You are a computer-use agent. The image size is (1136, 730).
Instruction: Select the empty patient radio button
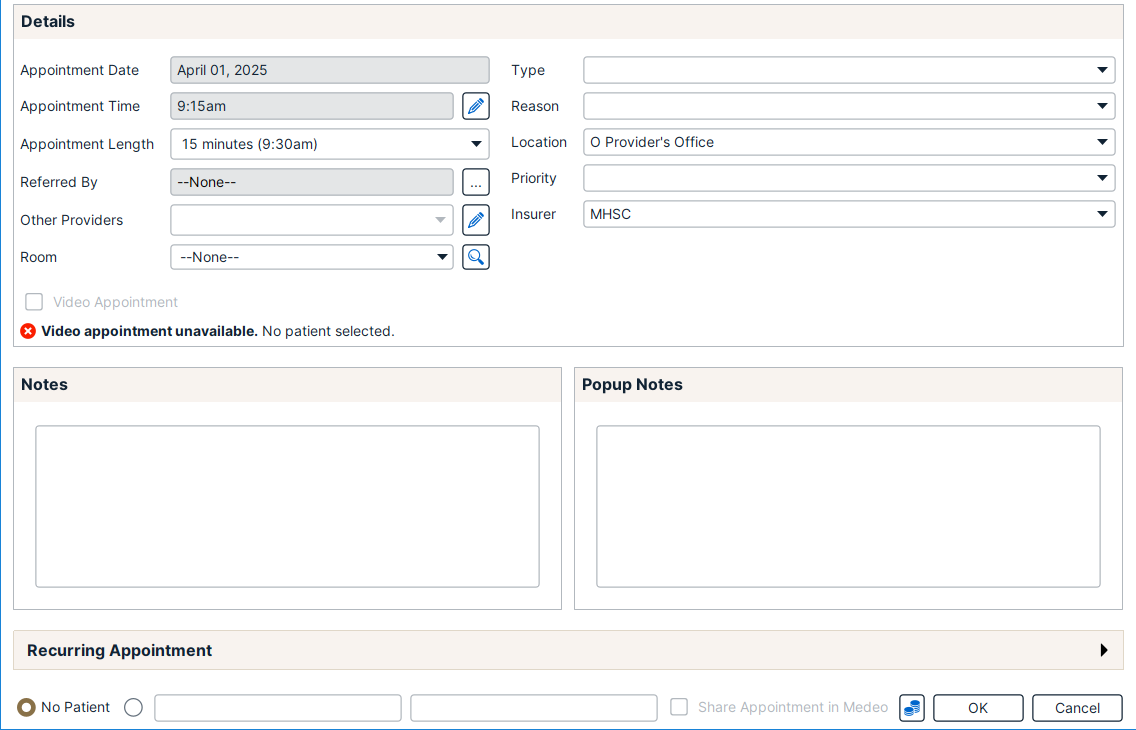pyautogui.click(x=134, y=708)
